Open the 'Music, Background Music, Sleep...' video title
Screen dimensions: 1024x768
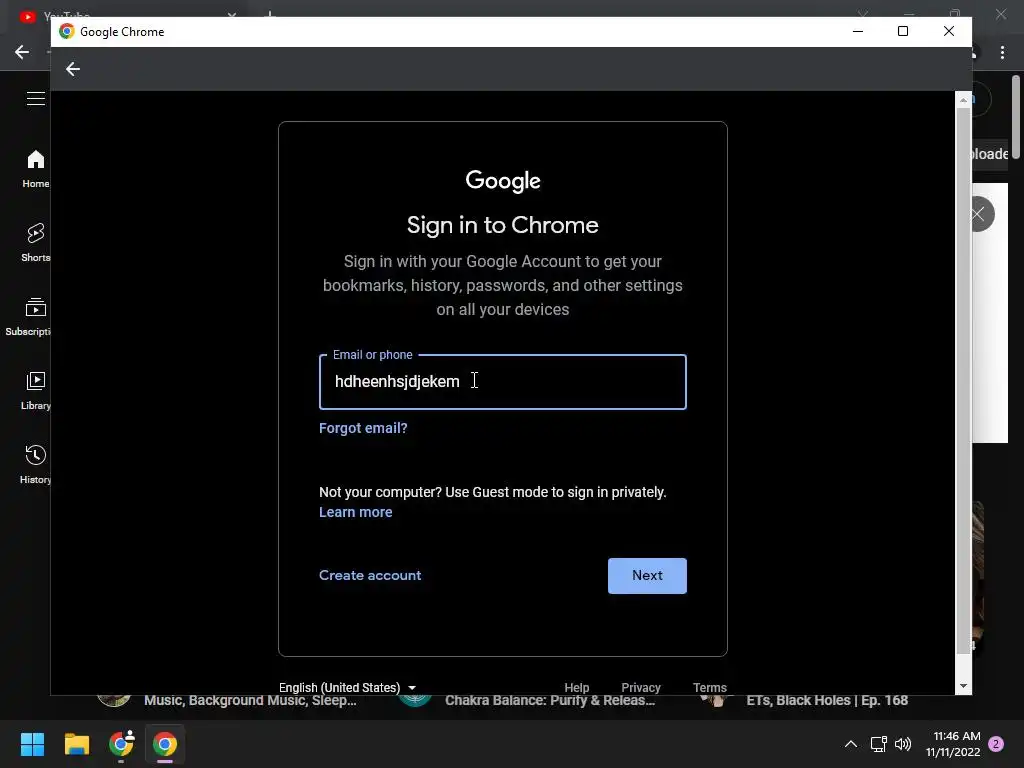point(250,701)
